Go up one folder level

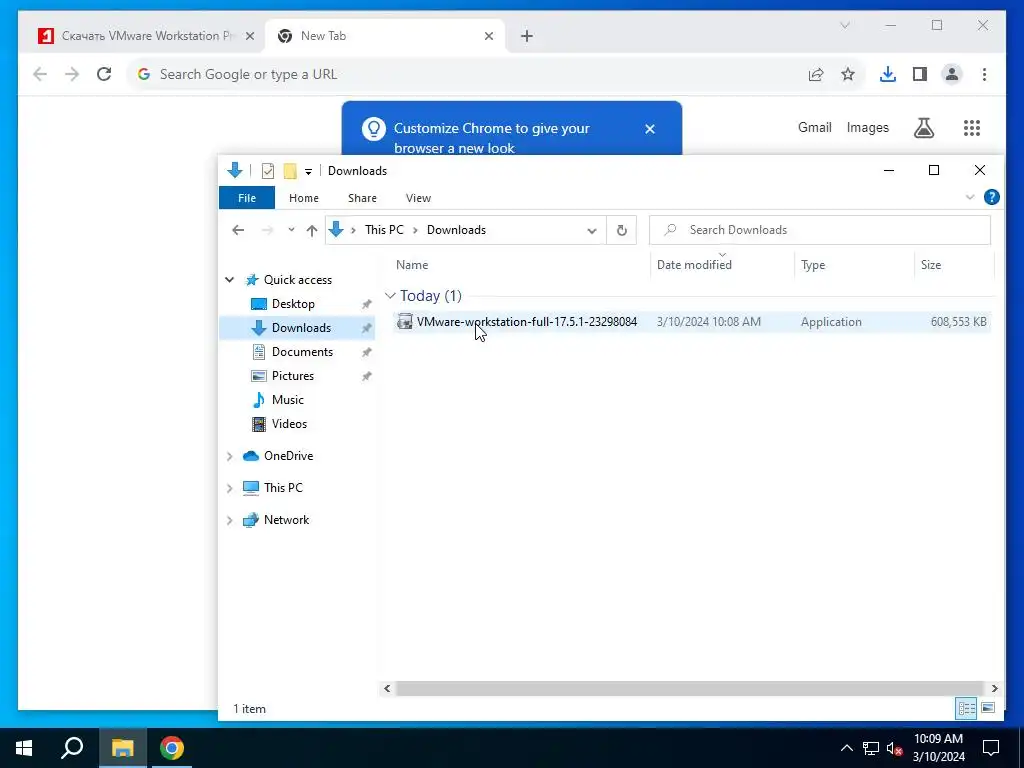click(312, 230)
